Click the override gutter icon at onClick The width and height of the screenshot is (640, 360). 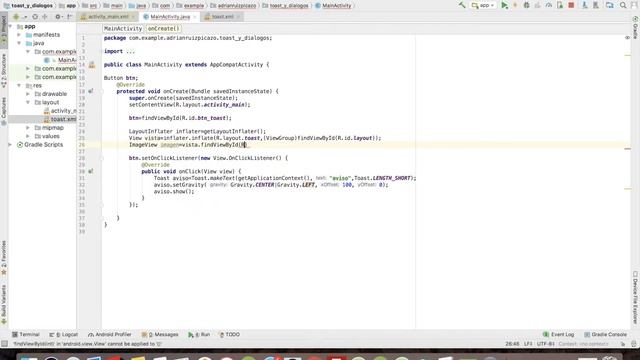(91, 171)
